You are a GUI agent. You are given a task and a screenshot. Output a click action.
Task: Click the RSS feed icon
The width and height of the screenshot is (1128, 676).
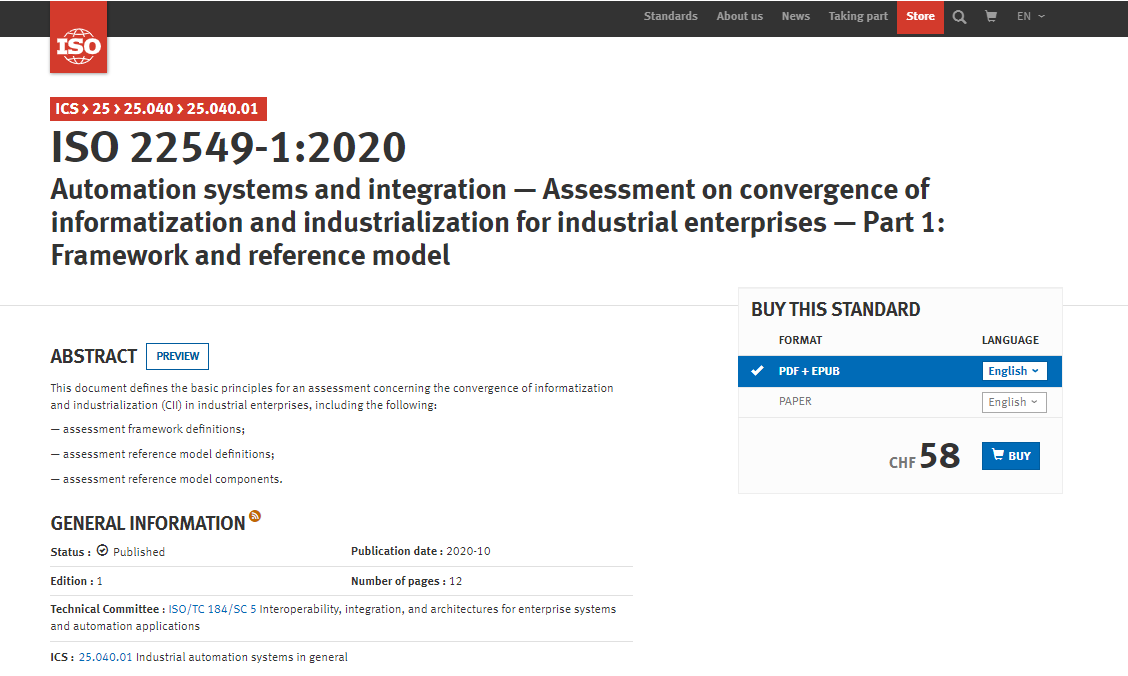click(255, 516)
